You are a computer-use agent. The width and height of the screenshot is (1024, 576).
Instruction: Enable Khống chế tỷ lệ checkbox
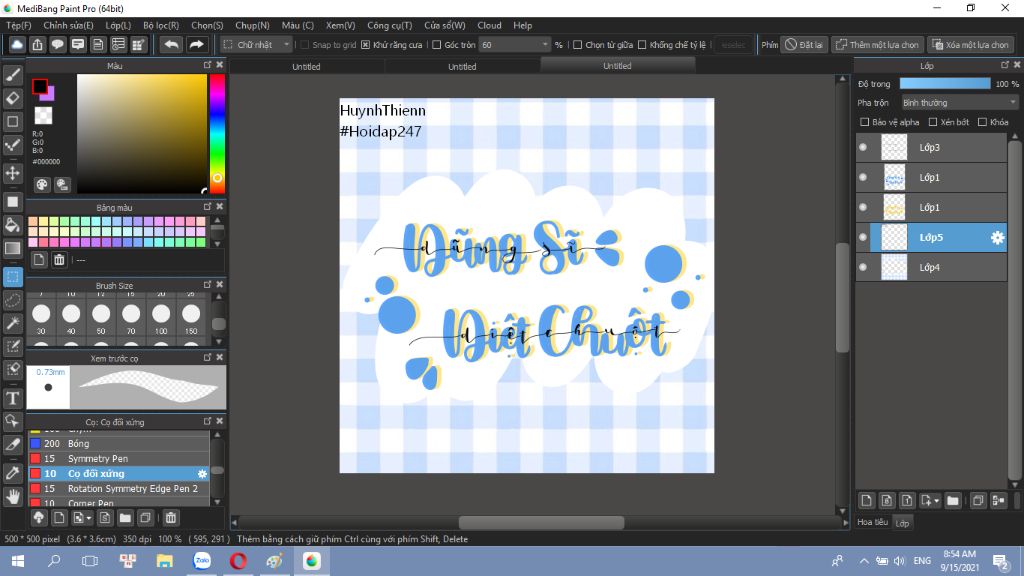(642, 45)
